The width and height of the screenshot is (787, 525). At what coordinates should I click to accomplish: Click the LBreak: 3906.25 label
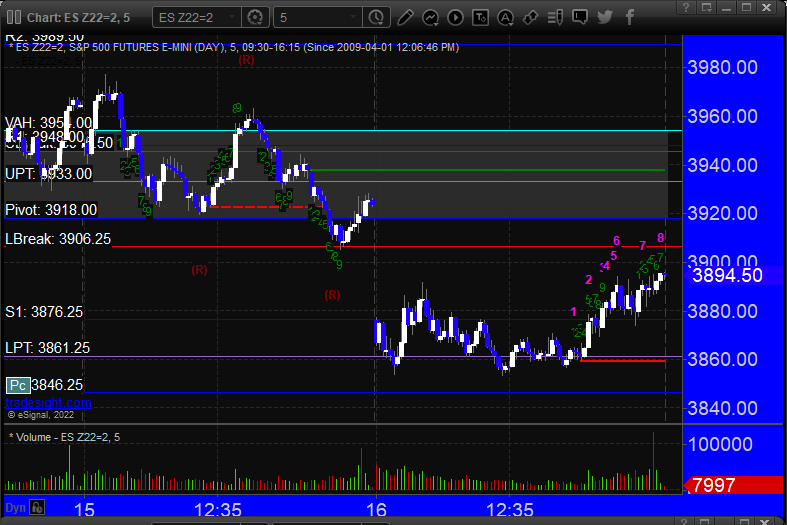click(x=58, y=239)
